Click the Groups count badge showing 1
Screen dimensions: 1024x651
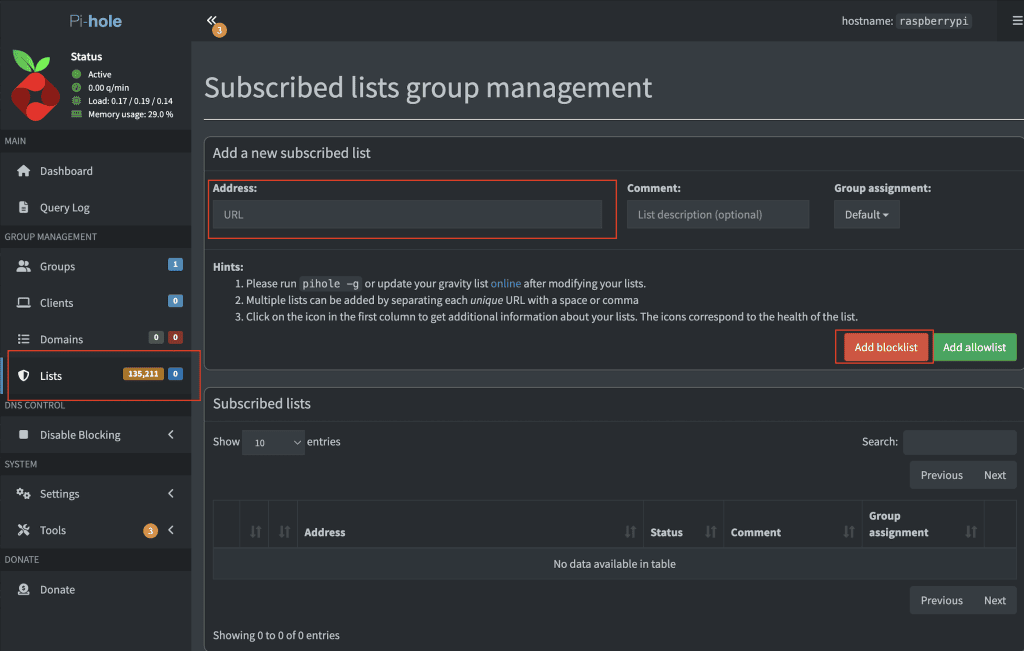[175, 264]
